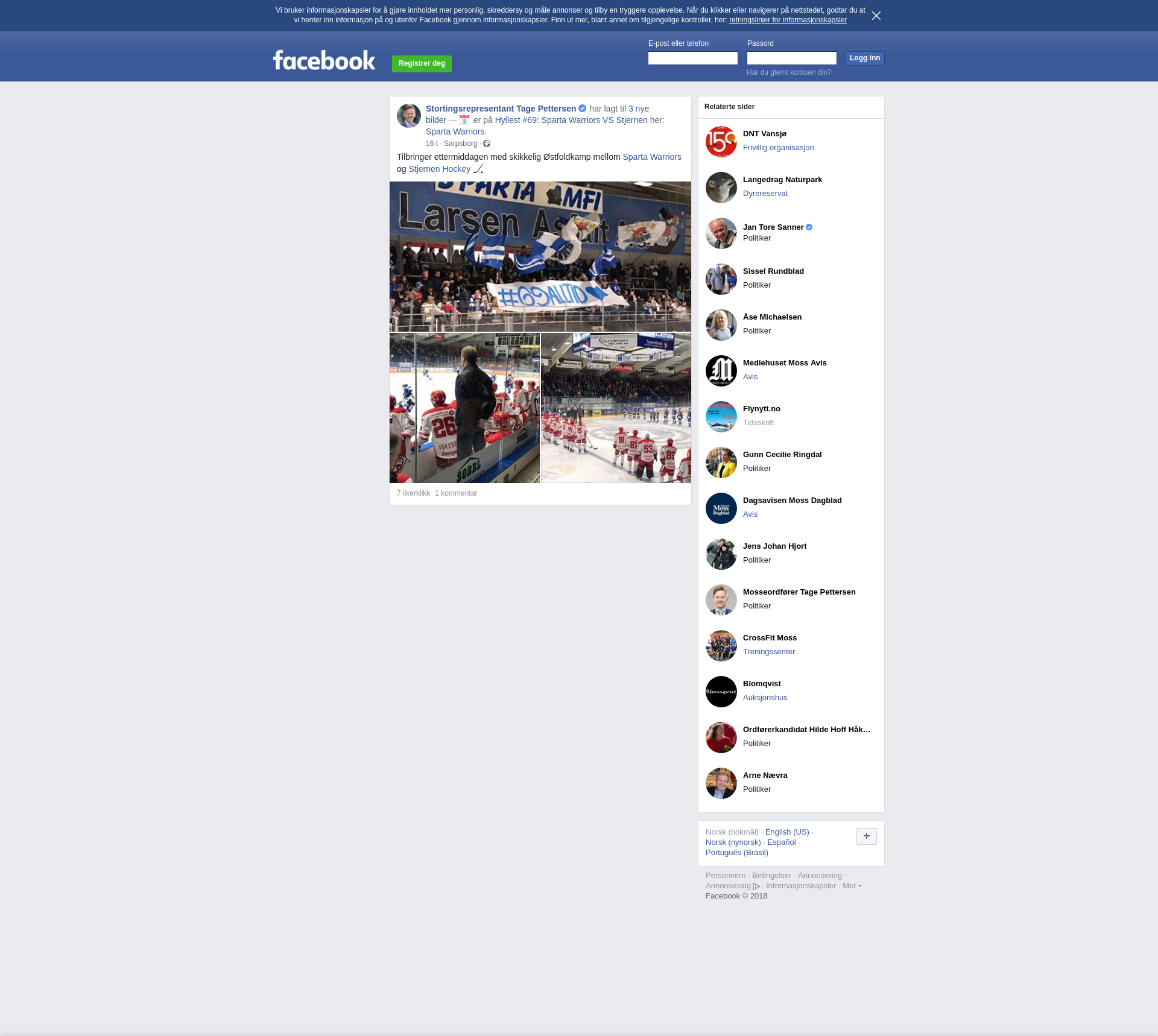The width and height of the screenshot is (1158, 1036).
Task: Open Har du glemt kontoen din link
Action: coord(789,72)
